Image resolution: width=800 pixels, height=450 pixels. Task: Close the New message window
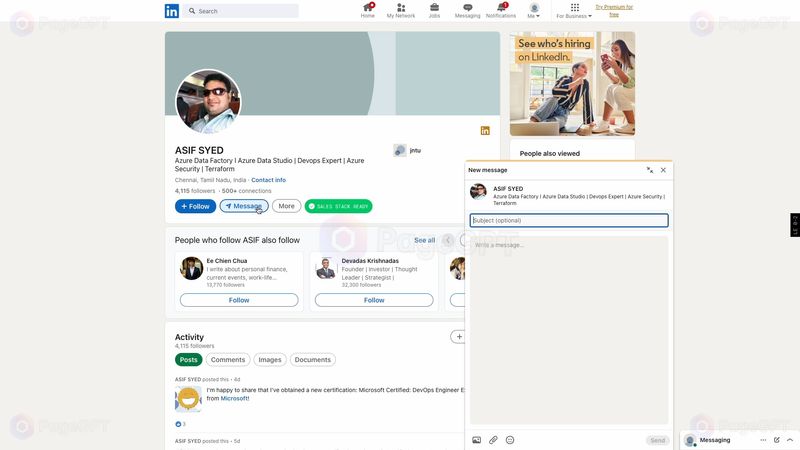click(663, 170)
